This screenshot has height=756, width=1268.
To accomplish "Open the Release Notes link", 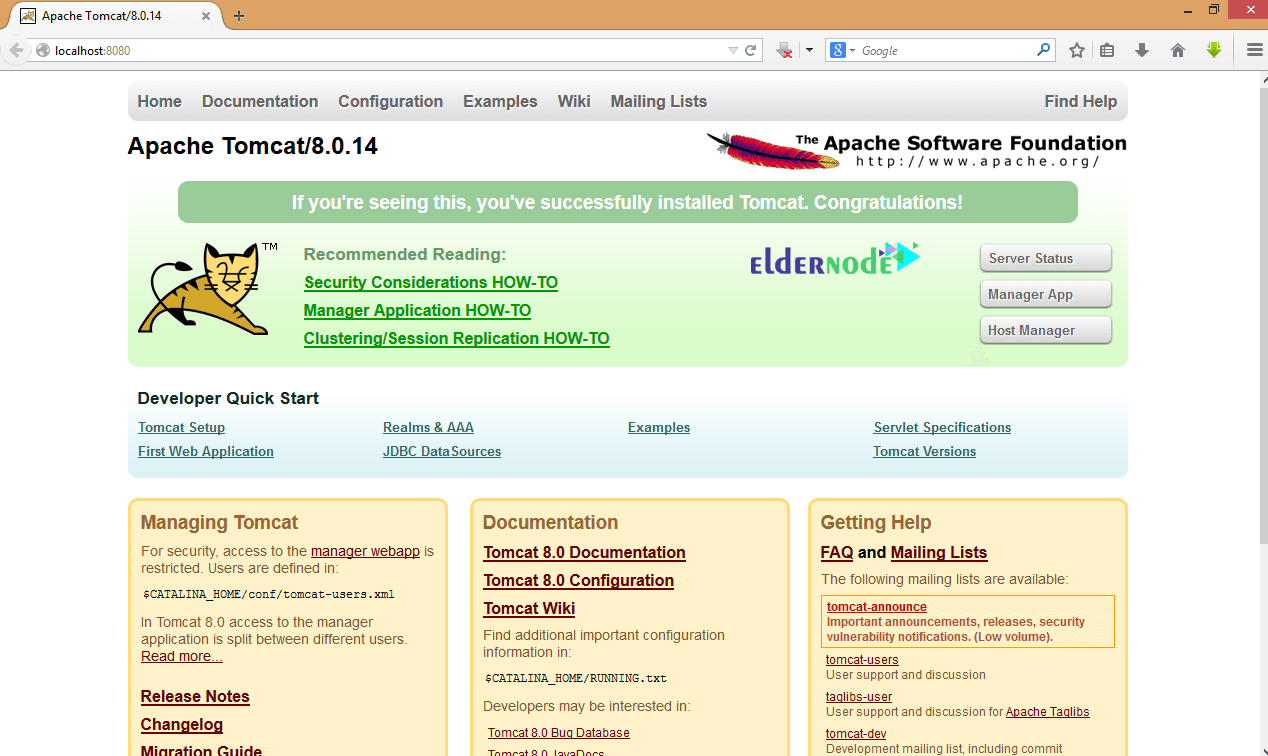I will (x=195, y=697).
